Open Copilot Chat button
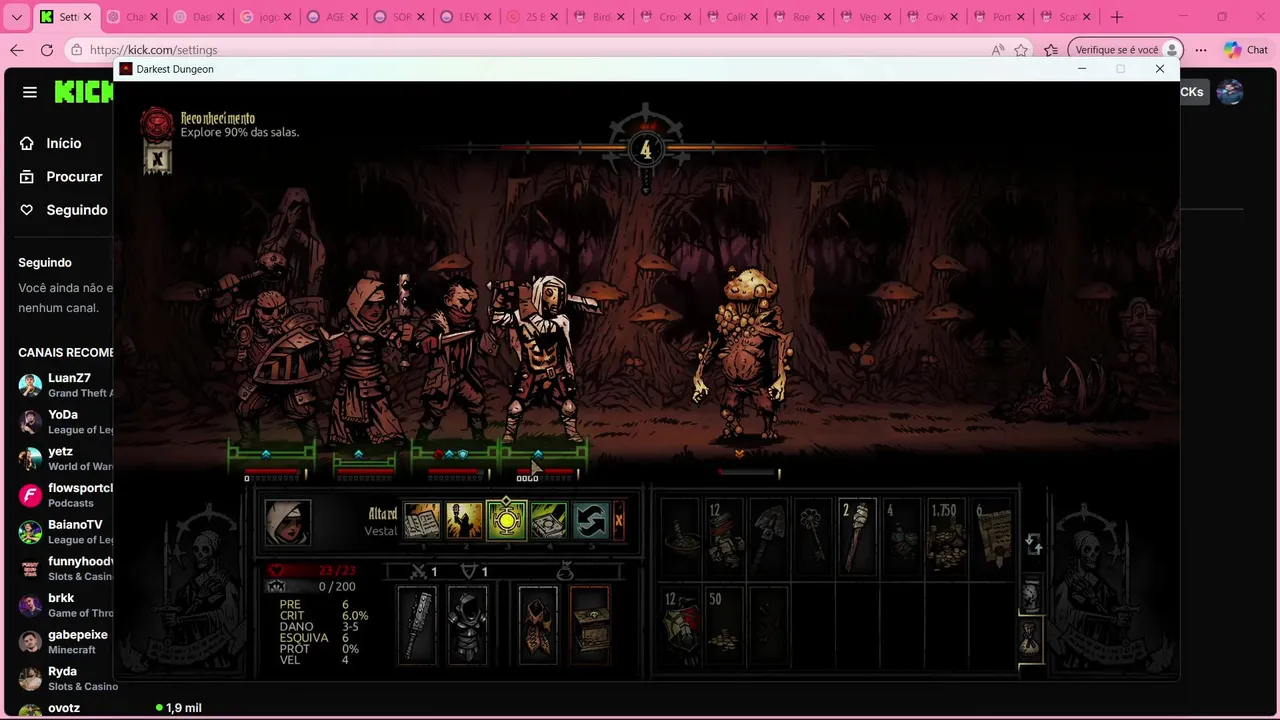The image size is (1280, 720). point(1246,50)
